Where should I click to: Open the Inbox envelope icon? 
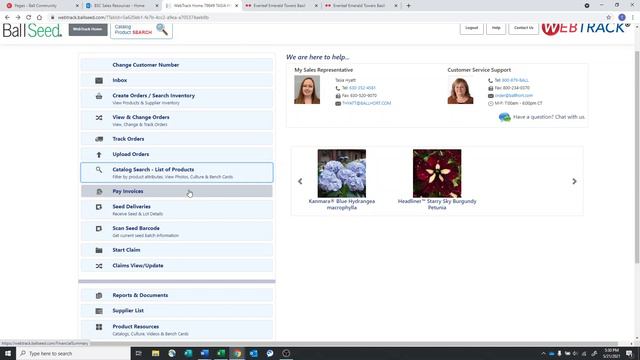pyautogui.click(x=99, y=80)
